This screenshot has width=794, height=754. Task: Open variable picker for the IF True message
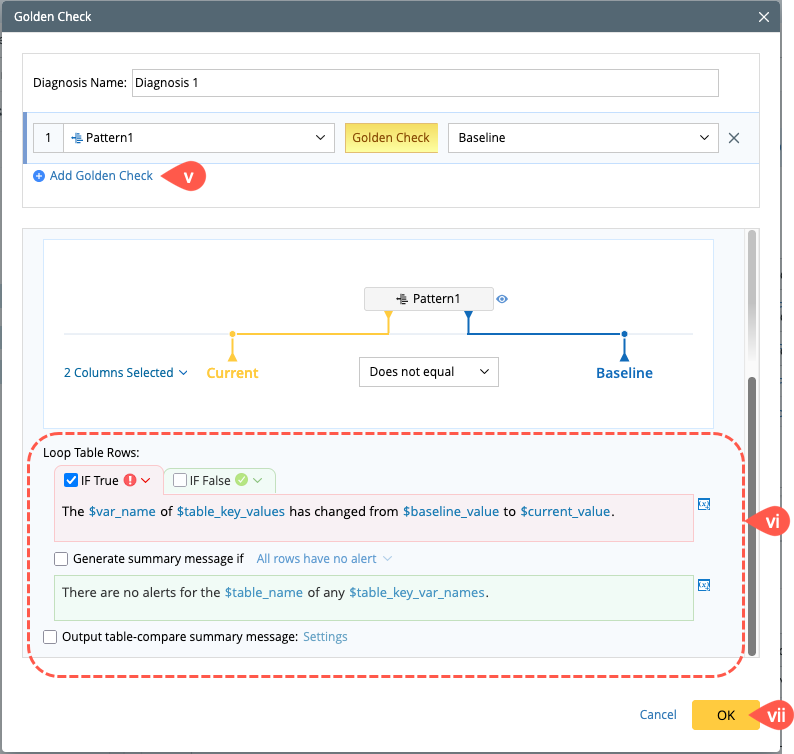click(704, 504)
